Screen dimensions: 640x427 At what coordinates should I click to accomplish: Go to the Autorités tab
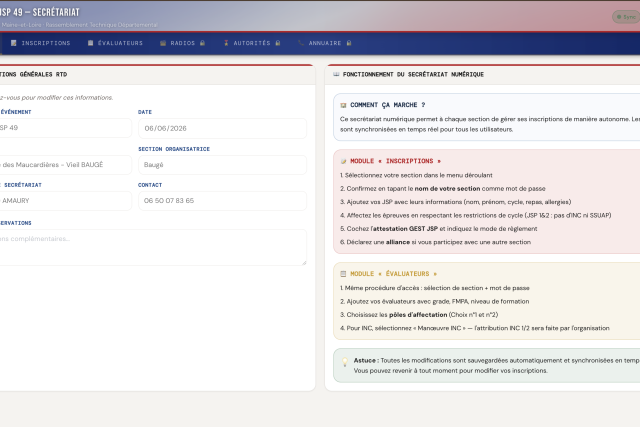point(252,43)
